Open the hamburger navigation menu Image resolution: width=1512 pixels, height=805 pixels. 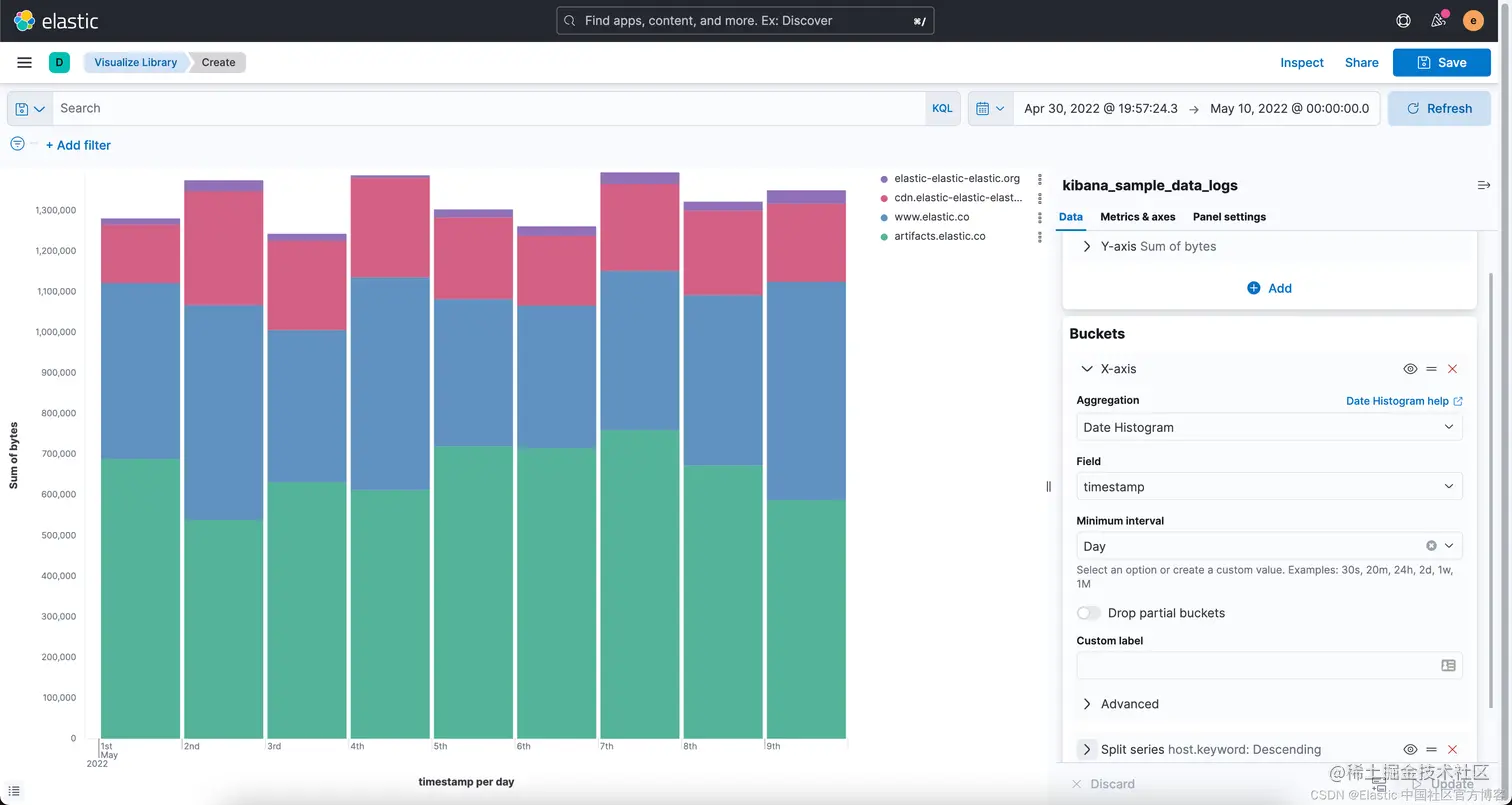coord(25,62)
